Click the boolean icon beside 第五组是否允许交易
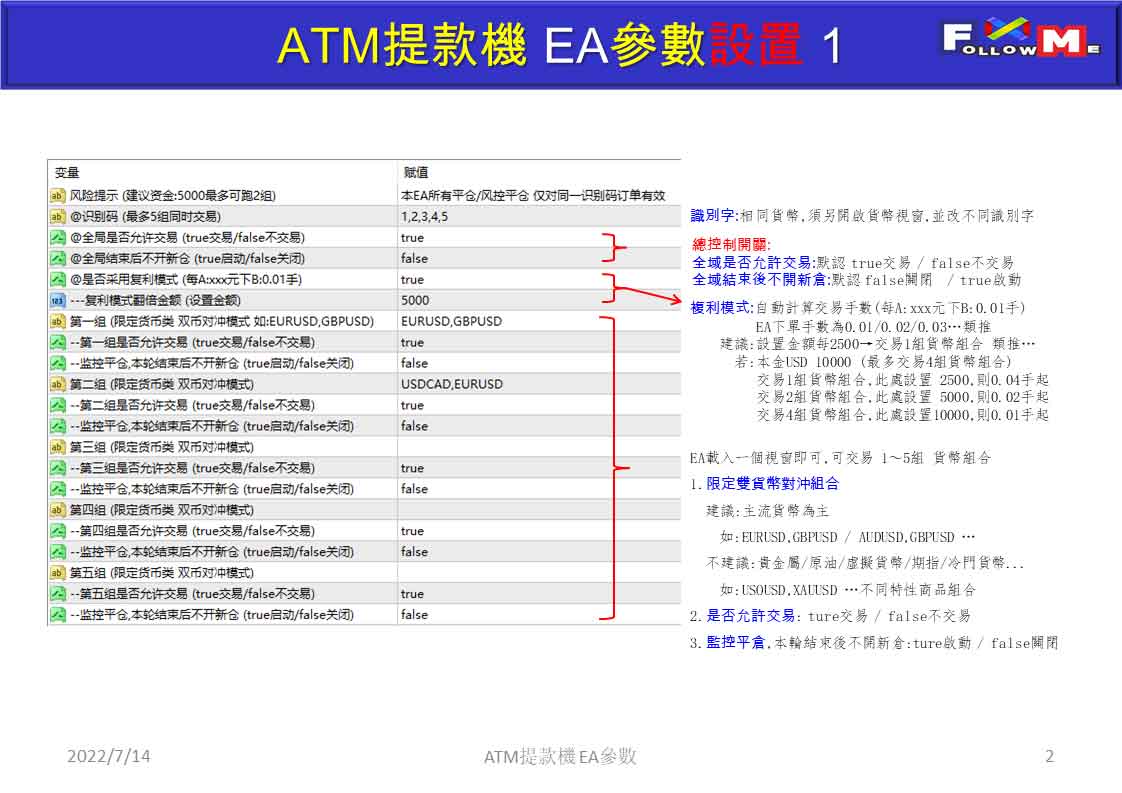The height and width of the screenshot is (793, 1122). coord(57,594)
